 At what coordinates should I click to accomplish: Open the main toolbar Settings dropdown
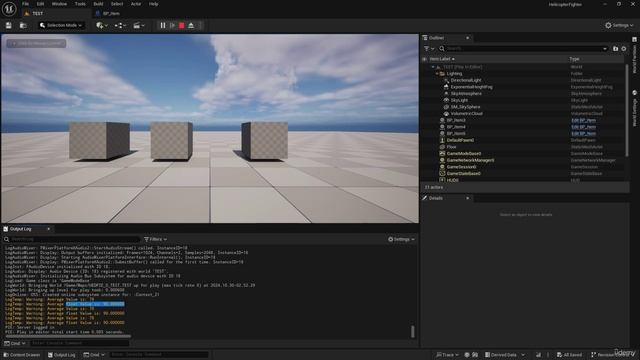pyautogui.click(x=619, y=25)
